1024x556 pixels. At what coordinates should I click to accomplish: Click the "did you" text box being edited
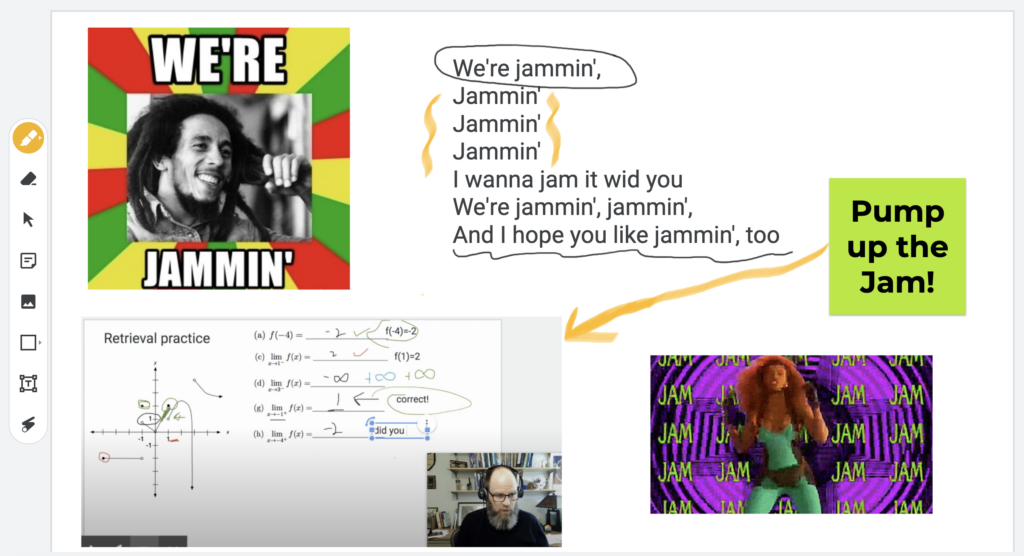point(399,431)
